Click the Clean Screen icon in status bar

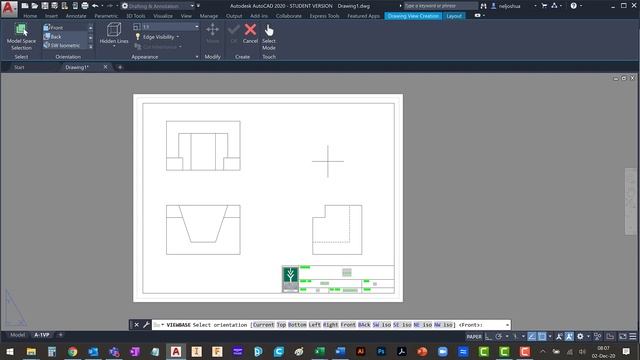tap(622, 336)
